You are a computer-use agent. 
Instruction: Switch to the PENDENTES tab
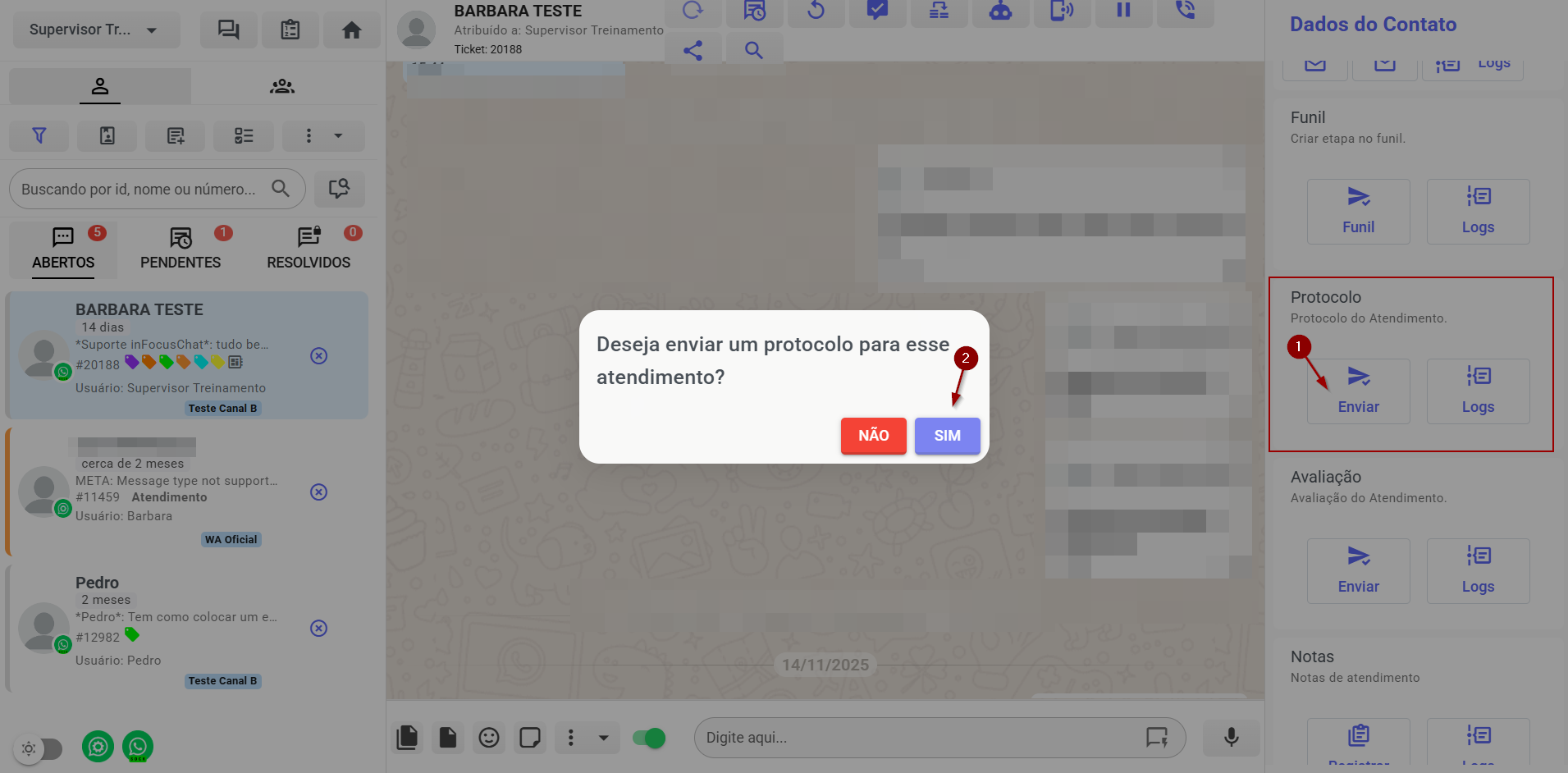click(181, 249)
